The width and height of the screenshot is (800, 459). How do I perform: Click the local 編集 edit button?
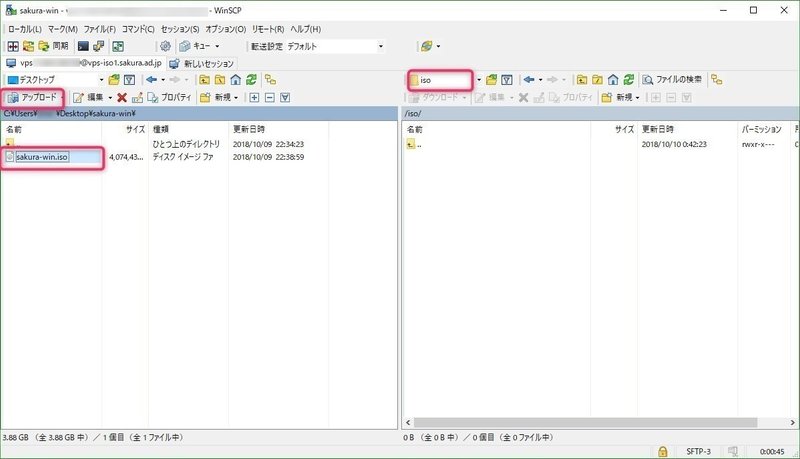coord(88,97)
